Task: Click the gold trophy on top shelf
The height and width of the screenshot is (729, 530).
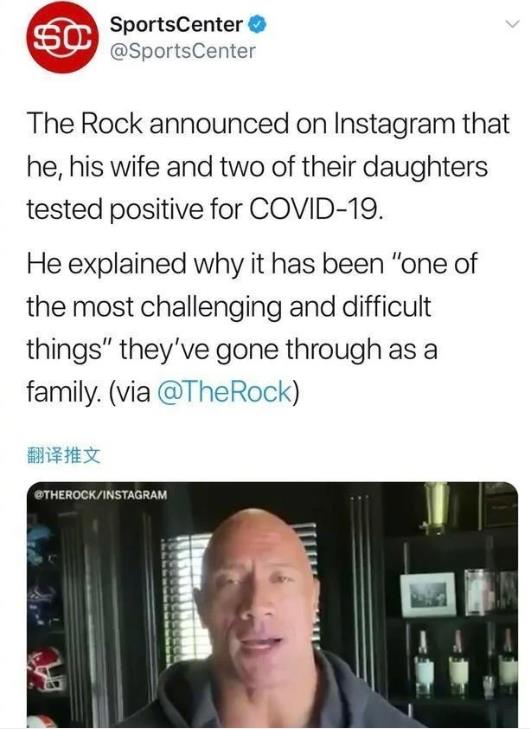Action: tap(436, 506)
